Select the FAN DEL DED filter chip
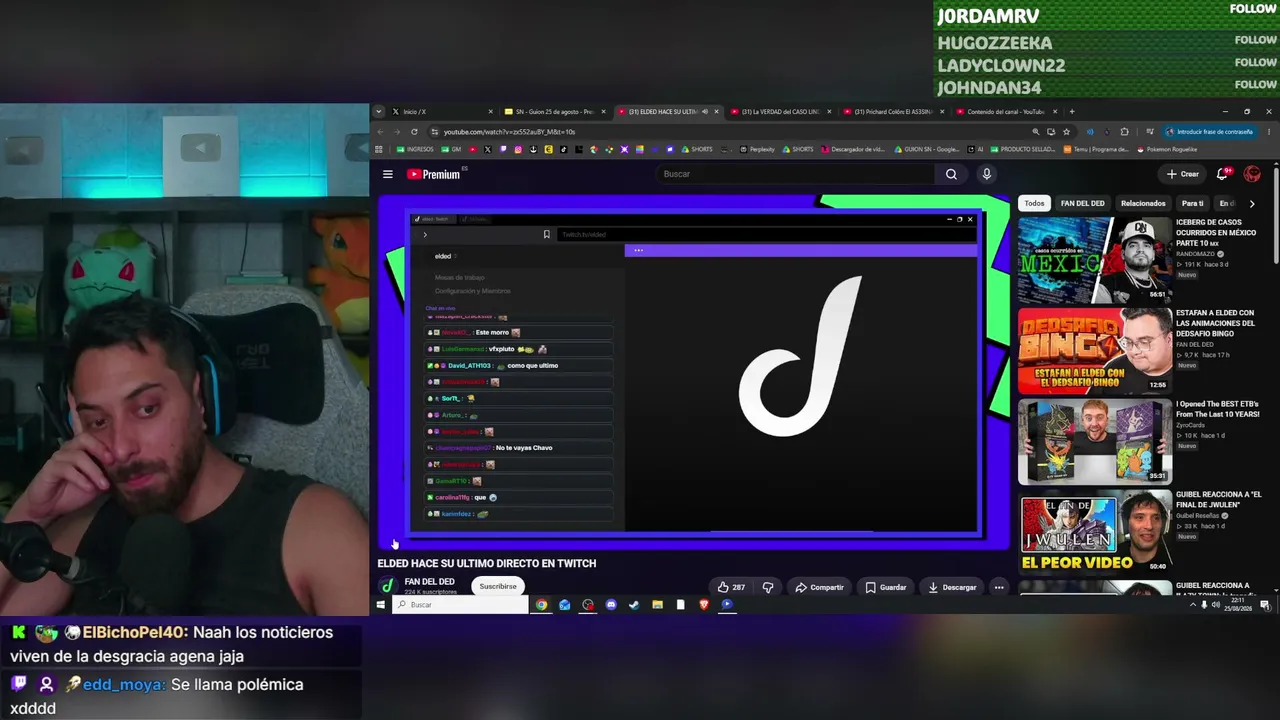Viewport: 1280px width, 720px height. click(x=1082, y=203)
